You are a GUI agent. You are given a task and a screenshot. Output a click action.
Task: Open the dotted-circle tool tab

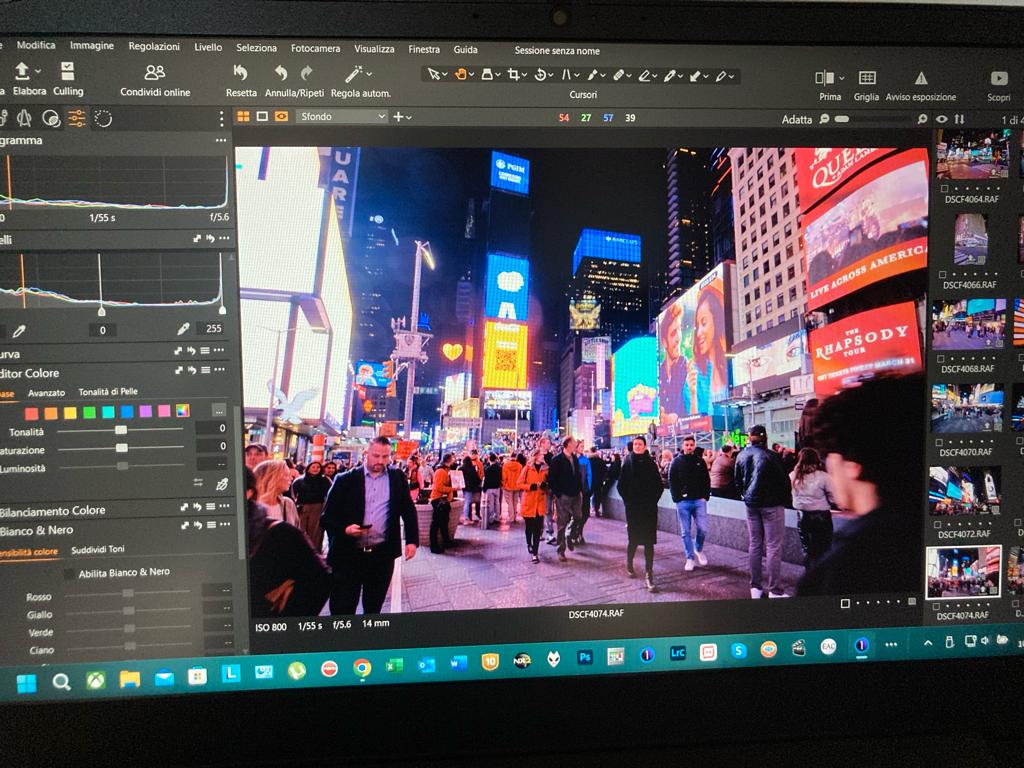[103, 118]
